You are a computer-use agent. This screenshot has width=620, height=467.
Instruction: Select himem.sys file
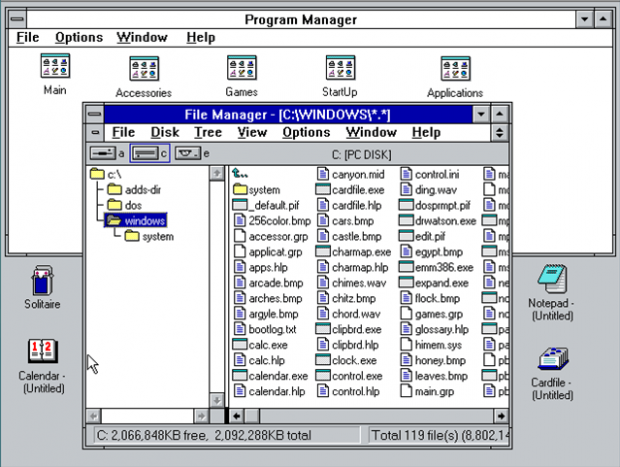(x=431, y=345)
